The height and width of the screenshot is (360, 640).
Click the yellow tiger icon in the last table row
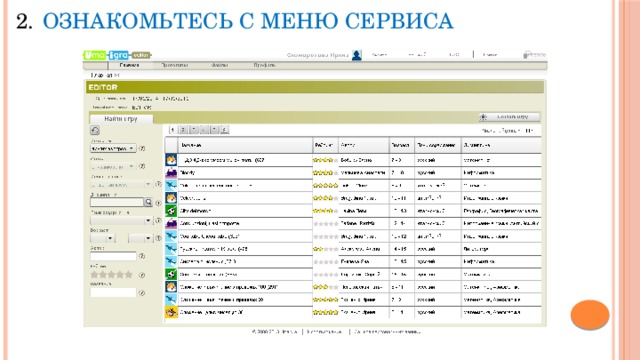(x=171, y=312)
